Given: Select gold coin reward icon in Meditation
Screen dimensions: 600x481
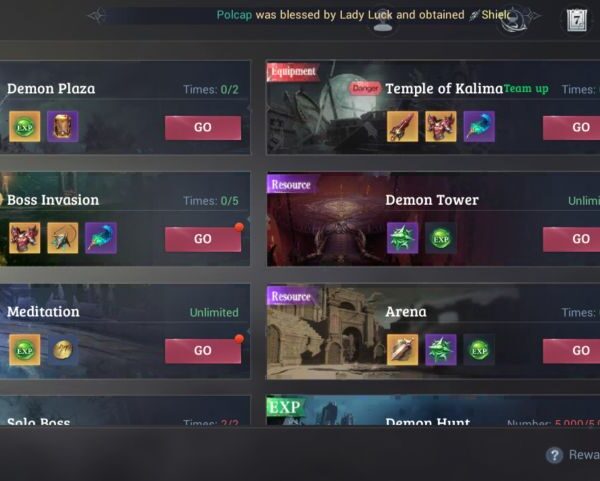Looking at the screenshot, I should pyautogui.click(x=63, y=350).
